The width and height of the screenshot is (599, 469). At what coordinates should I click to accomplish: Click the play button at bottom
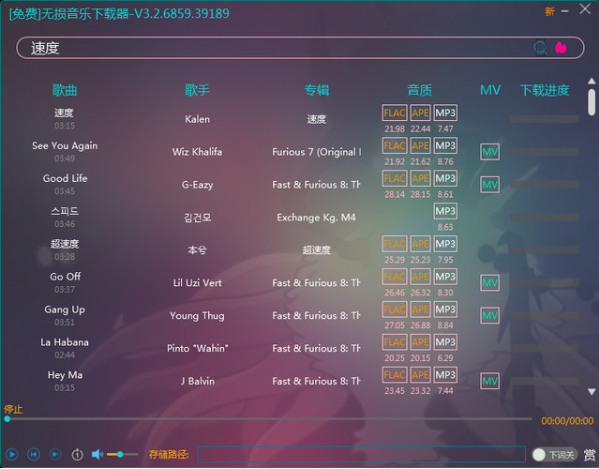(12, 454)
